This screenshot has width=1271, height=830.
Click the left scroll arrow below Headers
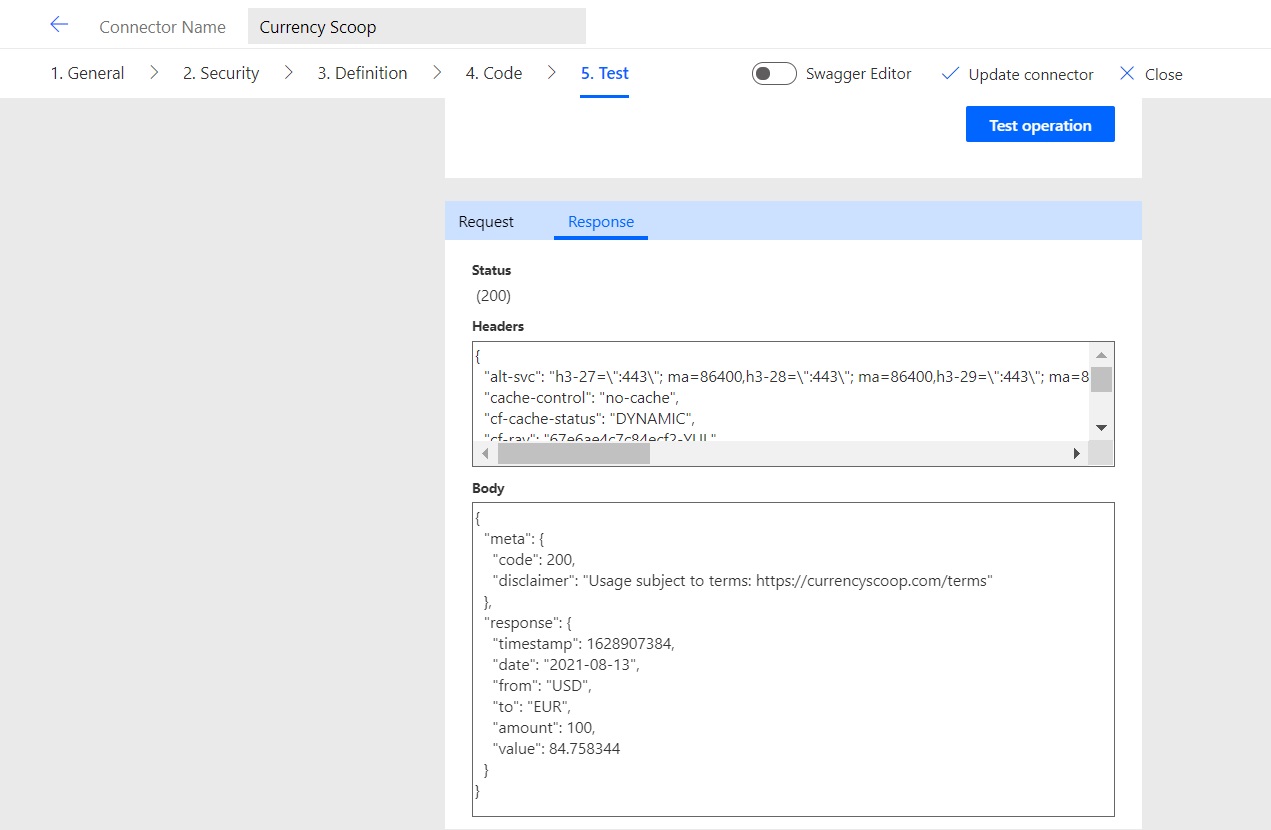coord(484,453)
